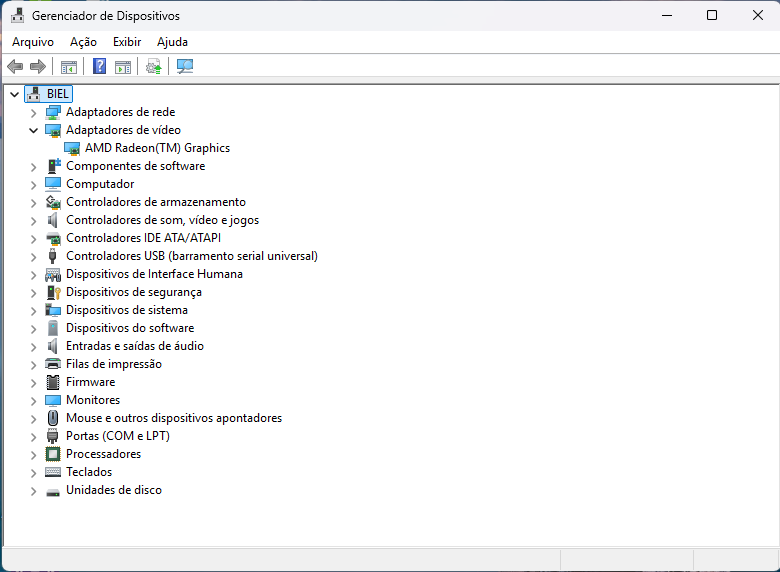The height and width of the screenshot is (572, 780).
Task: Click the Componentes de software icon
Action: (x=54, y=166)
